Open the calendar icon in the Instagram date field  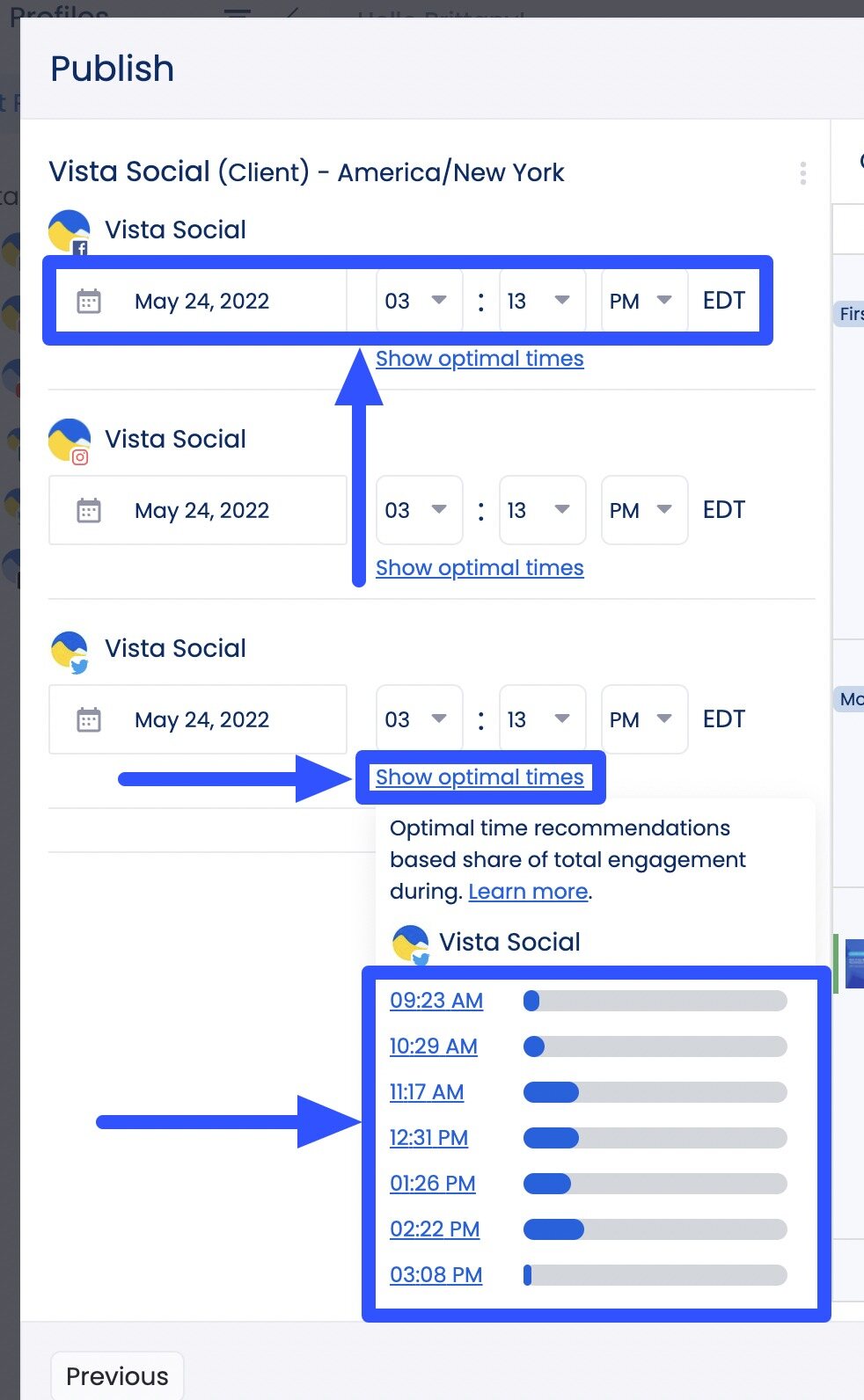87,510
